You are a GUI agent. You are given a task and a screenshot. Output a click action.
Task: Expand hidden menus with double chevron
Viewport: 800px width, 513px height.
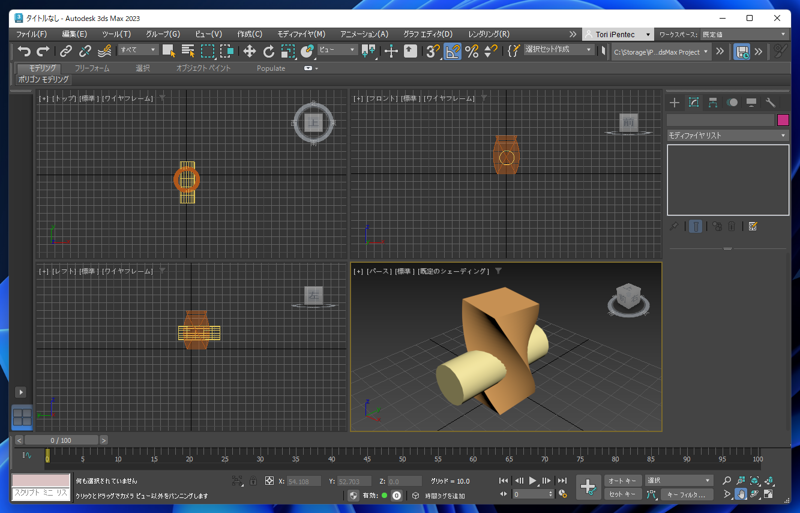pos(572,34)
